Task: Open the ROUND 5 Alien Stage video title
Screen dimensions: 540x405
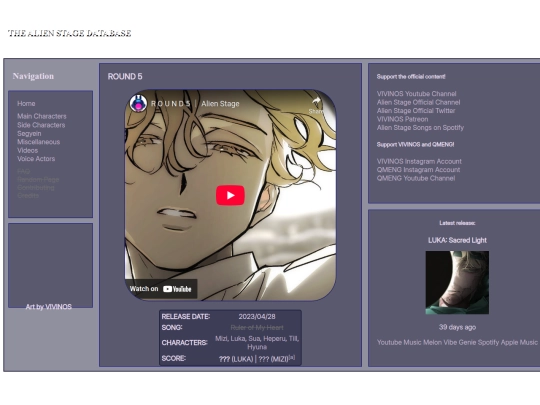Action: click(x=195, y=104)
